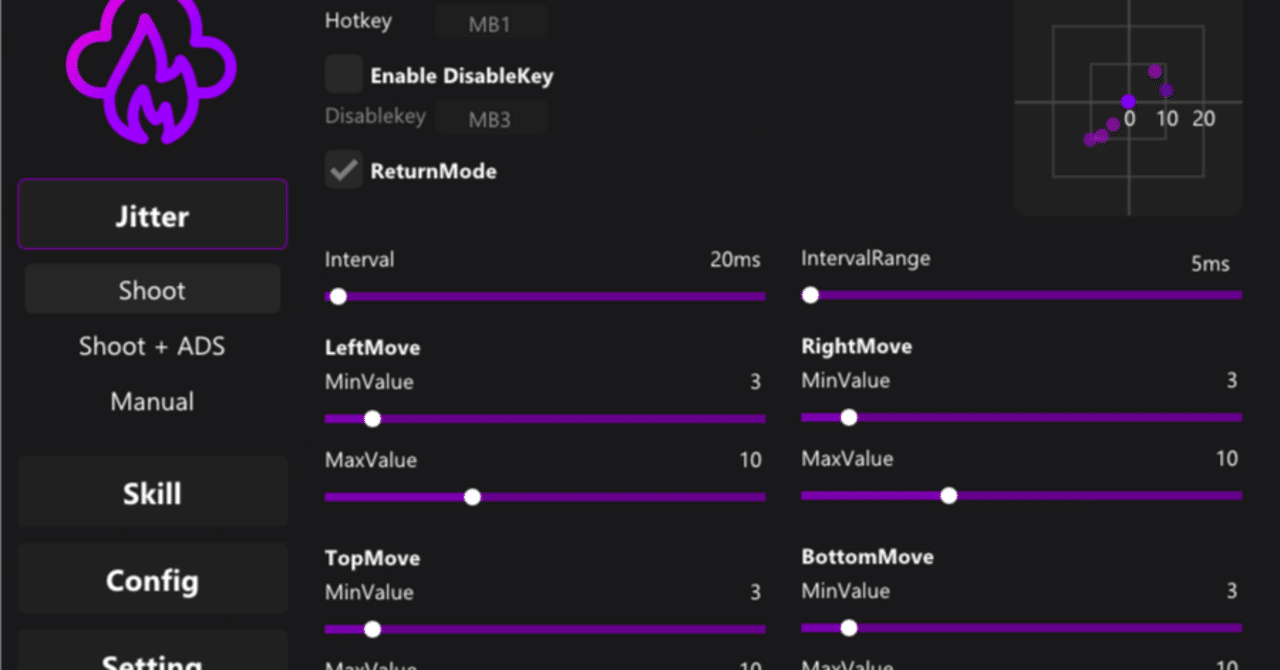Enable the DisableKey checkbox
This screenshot has width=1280, height=670.
point(344,75)
